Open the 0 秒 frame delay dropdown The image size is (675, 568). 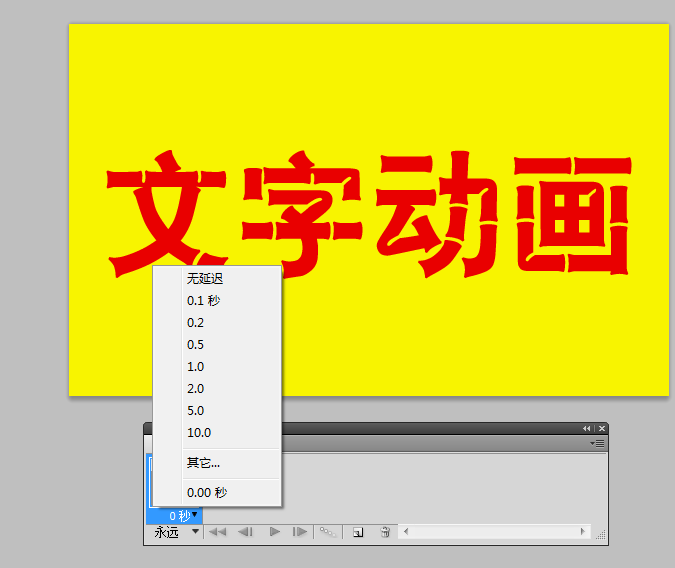click(x=183, y=515)
